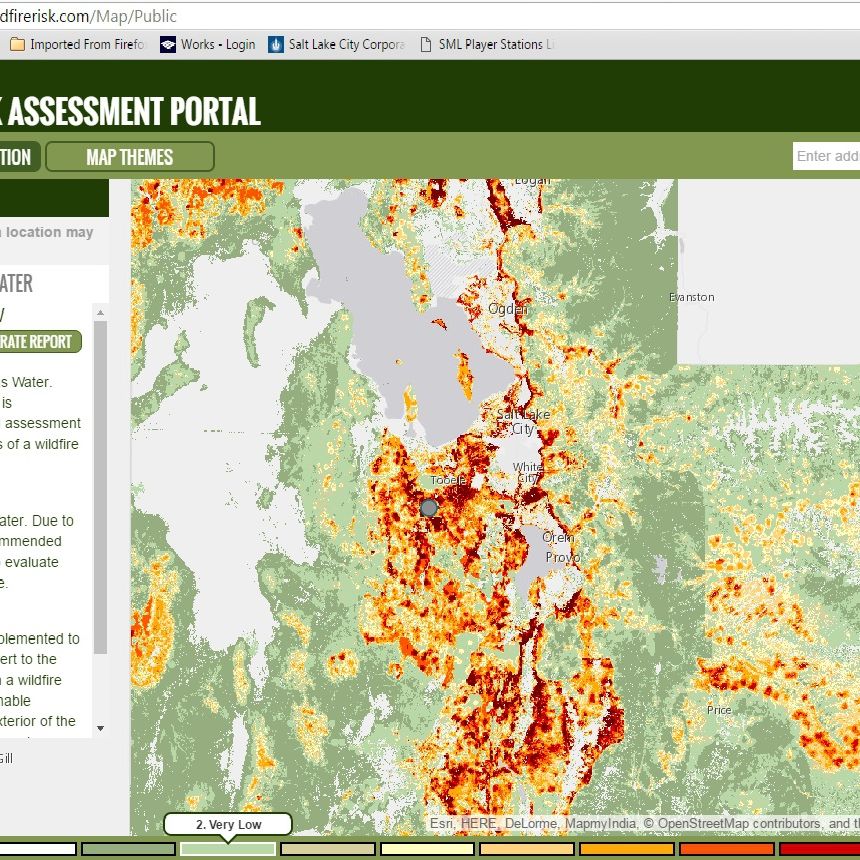860x860 pixels.
Task: Click the address search input field
Action: (x=827, y=156)
